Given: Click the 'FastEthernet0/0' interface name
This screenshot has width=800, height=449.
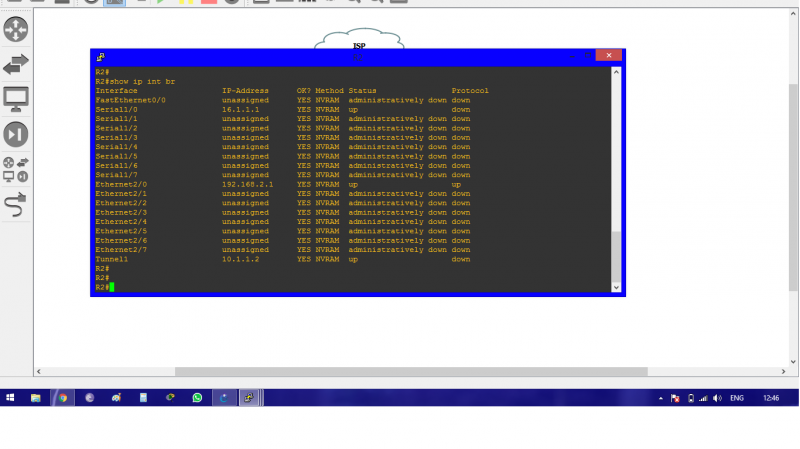Looking at the screenshot, I should [131, 101].
